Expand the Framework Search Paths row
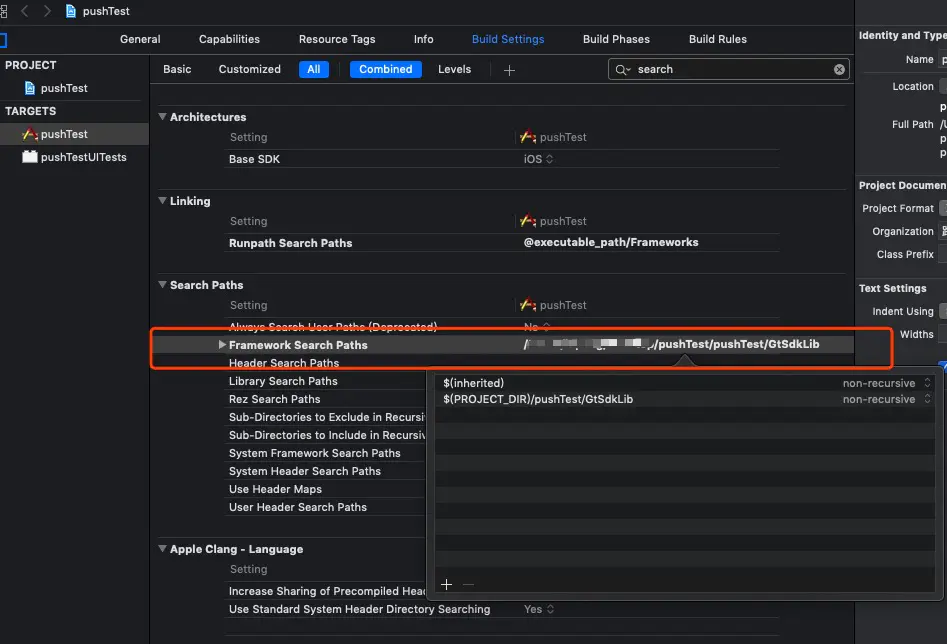The height and width of the screenshot is (644, 947). tap(222, 344)
